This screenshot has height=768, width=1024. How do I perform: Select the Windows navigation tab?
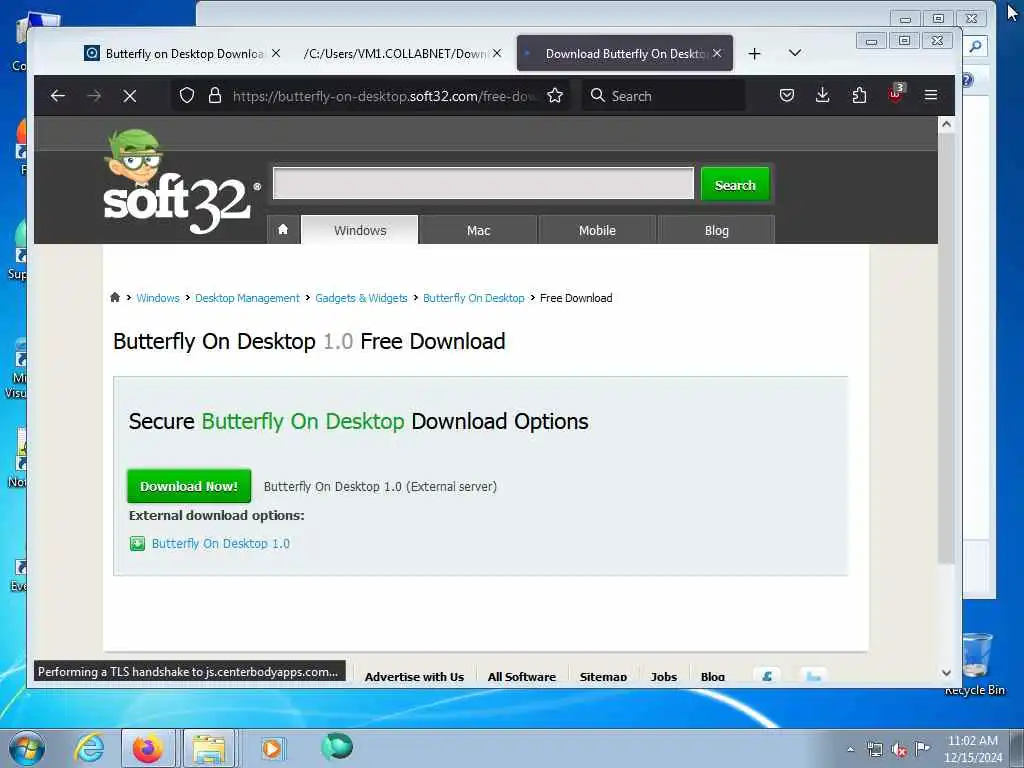360,230
